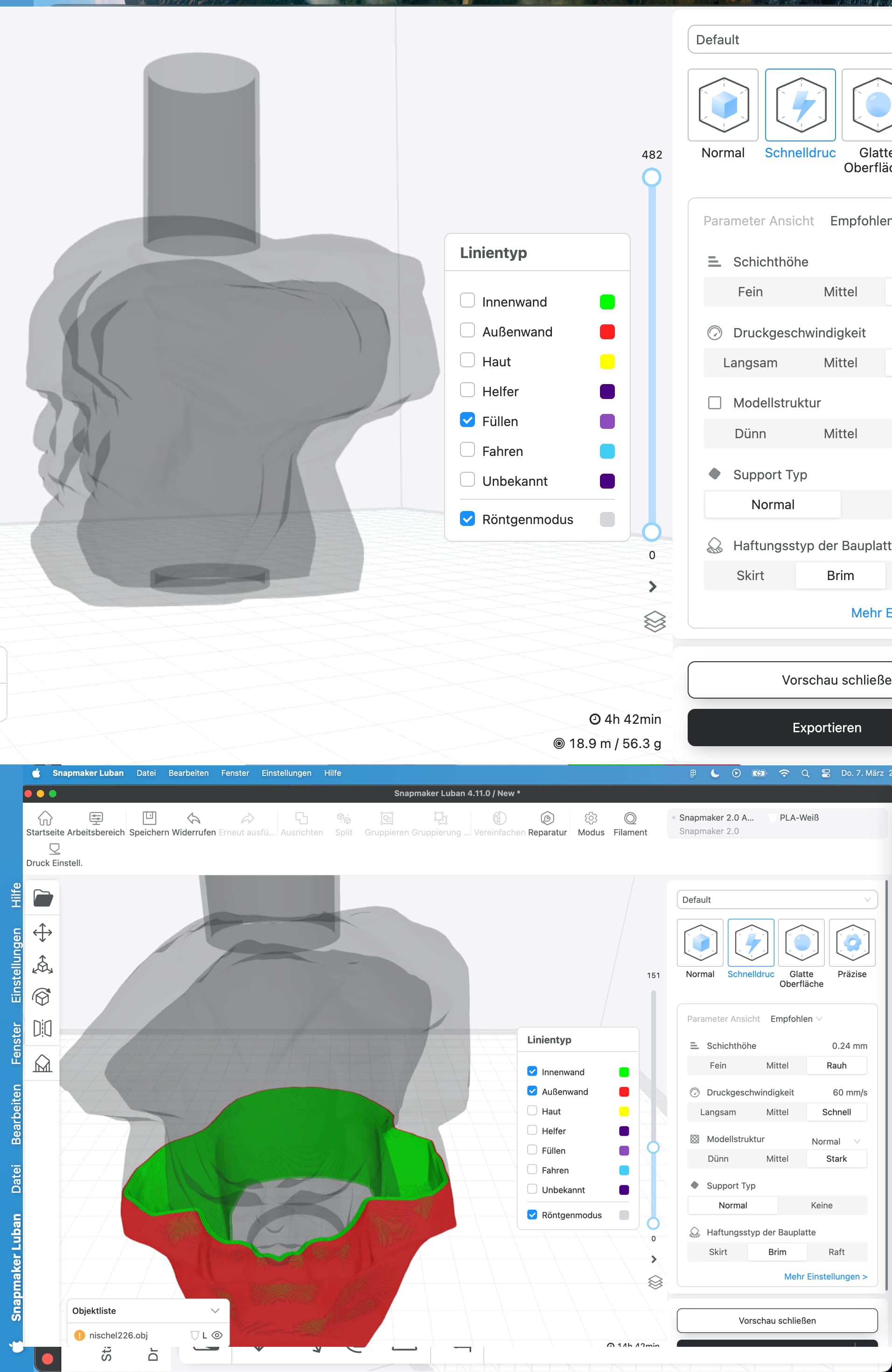
Task: Click the warning icon beside nischel226.obj
Action: [x=79, y=1335]
